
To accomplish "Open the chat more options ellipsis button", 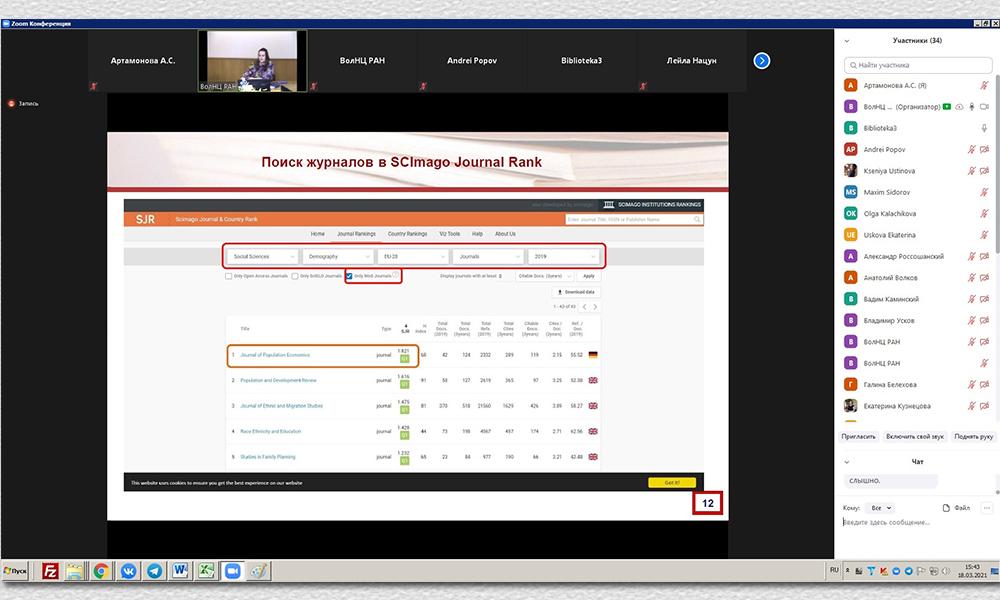I will pyautogui.click(x=987, y=508).
